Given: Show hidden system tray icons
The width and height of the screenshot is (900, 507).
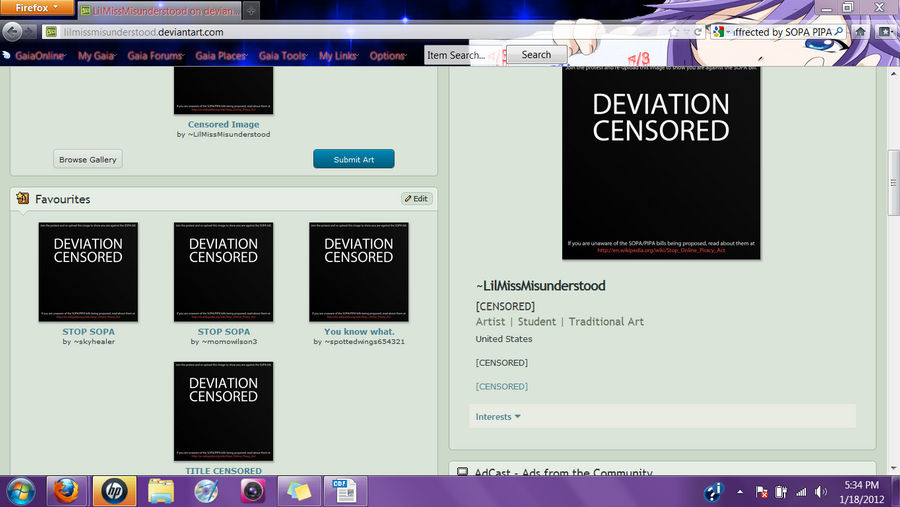Looking at the screenshot, I should (x=740, y=492).
